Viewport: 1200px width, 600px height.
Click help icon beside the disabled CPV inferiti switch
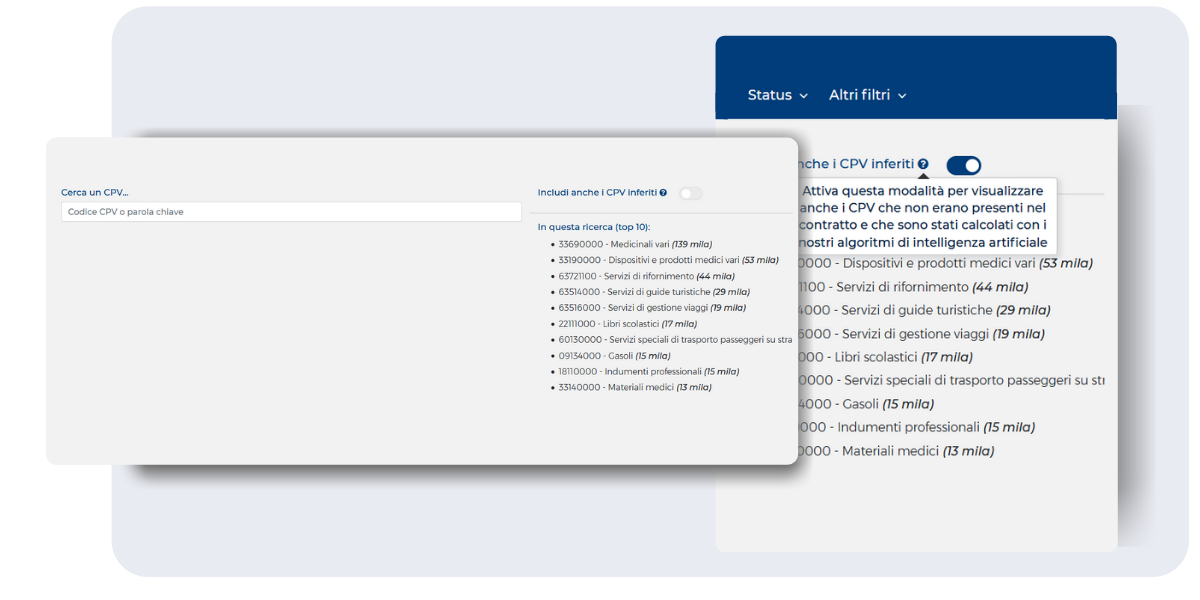tap(663, 193)
